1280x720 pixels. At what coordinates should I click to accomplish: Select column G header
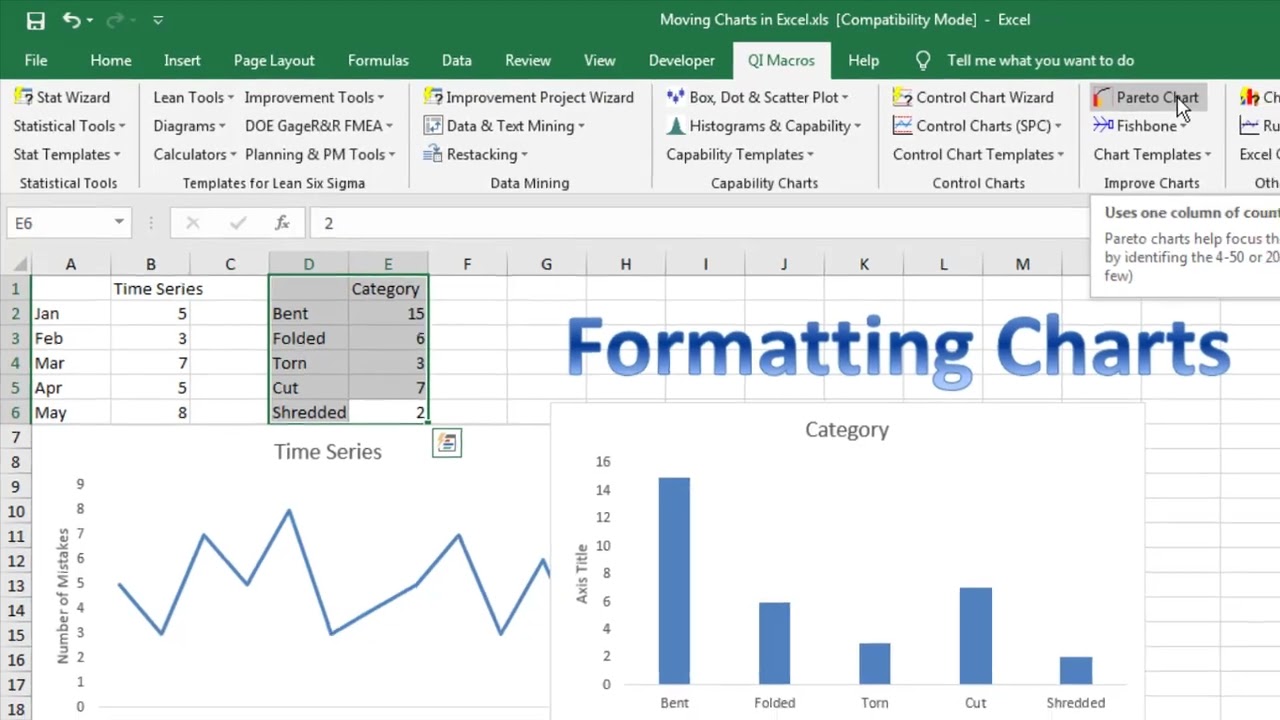[x=546, y=264]
